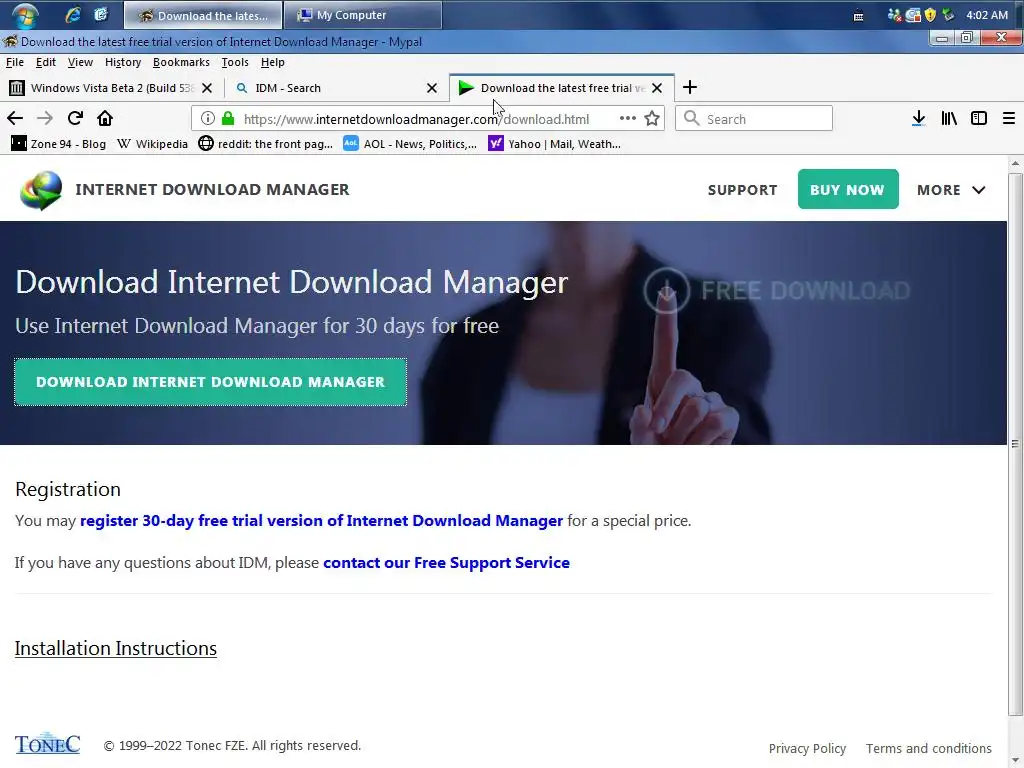Viewport: 1024px width, 768px height.
Task: Open the Edit menu
Action: pos(45,62)
